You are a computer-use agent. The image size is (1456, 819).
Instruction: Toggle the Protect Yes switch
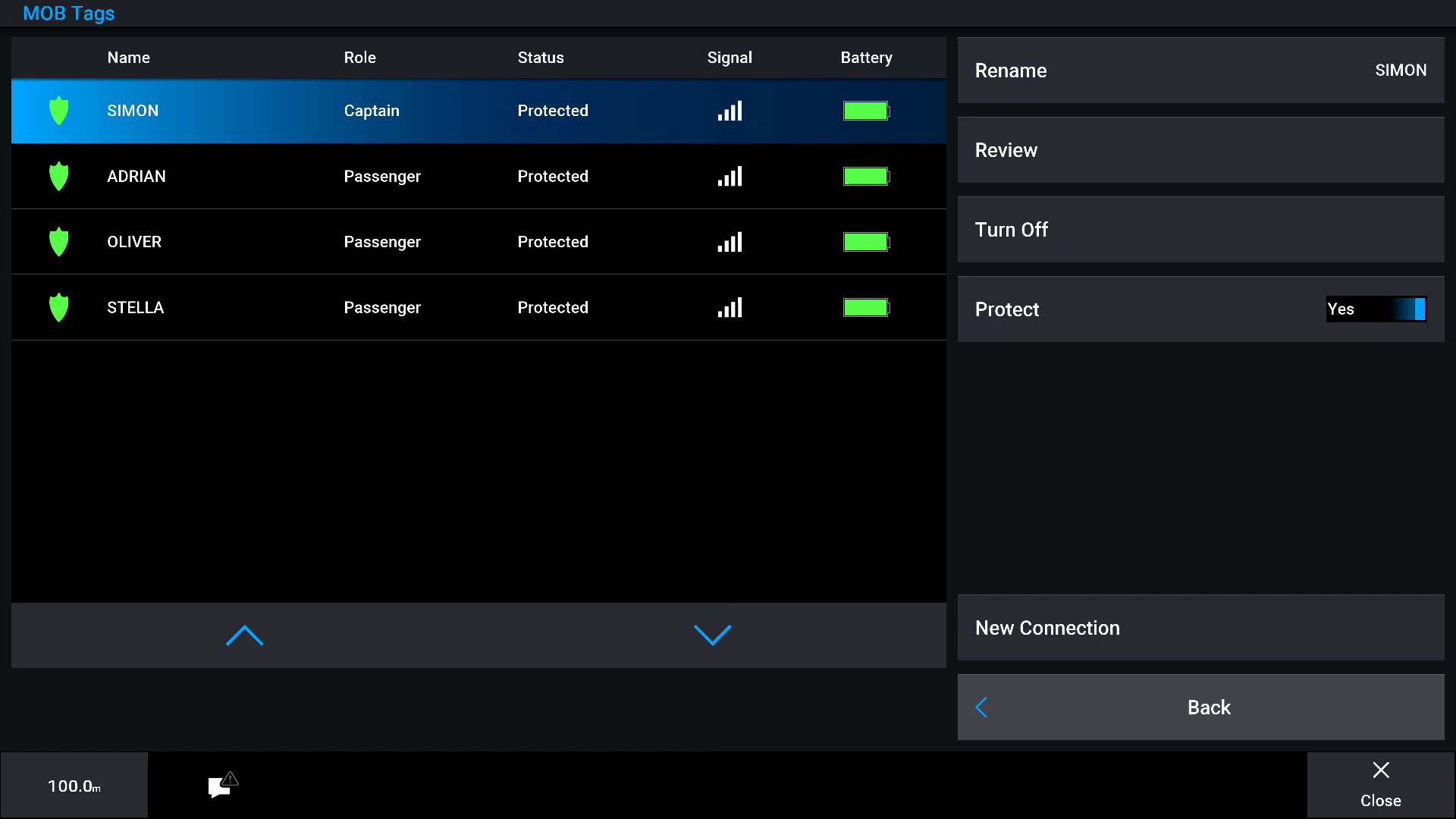[x=1376, y=309]
